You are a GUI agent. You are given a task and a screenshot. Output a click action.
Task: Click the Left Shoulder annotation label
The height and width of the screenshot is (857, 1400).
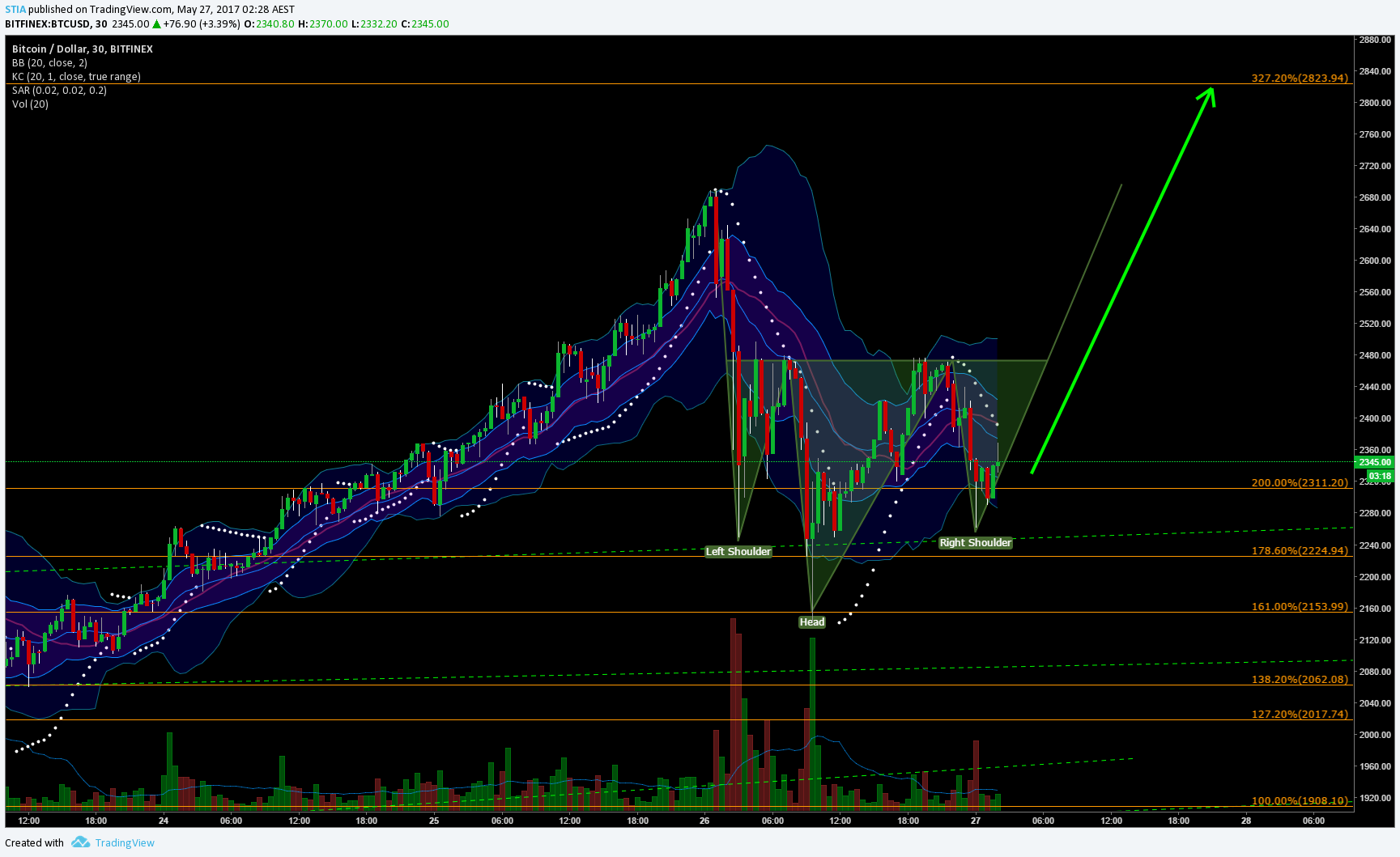click(x=738, y=552)
